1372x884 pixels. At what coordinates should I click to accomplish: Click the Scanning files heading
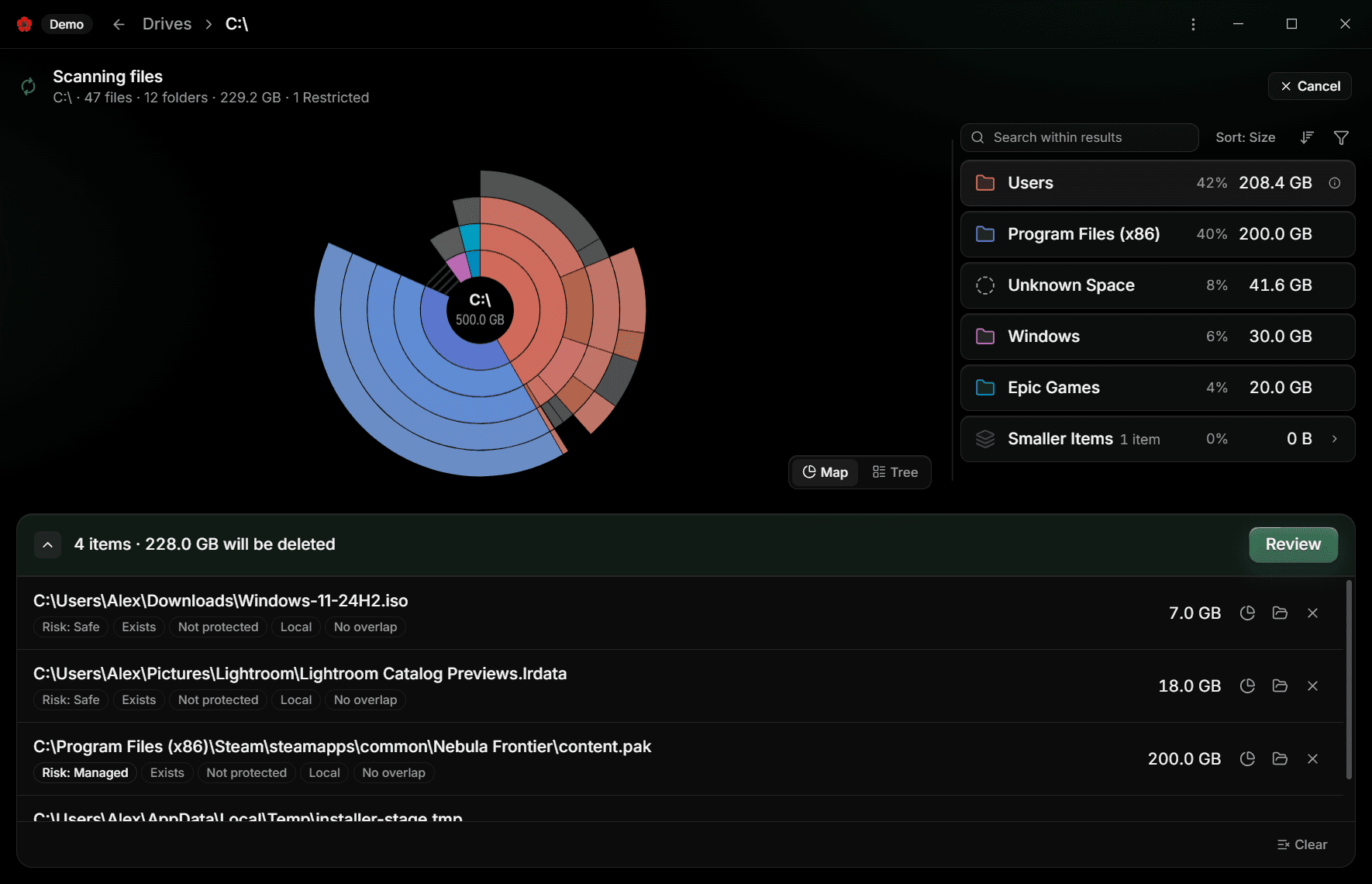108,76
